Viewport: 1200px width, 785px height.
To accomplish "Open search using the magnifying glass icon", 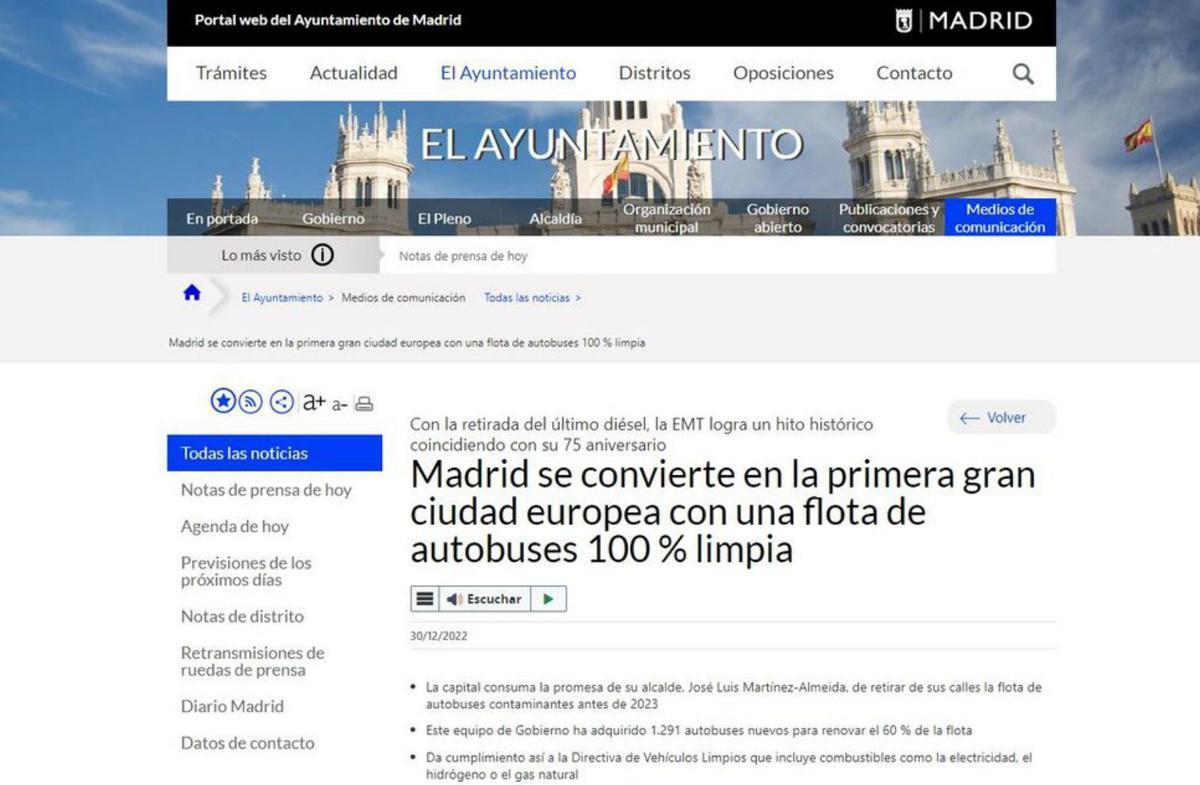I will (x=1022, y=73).
